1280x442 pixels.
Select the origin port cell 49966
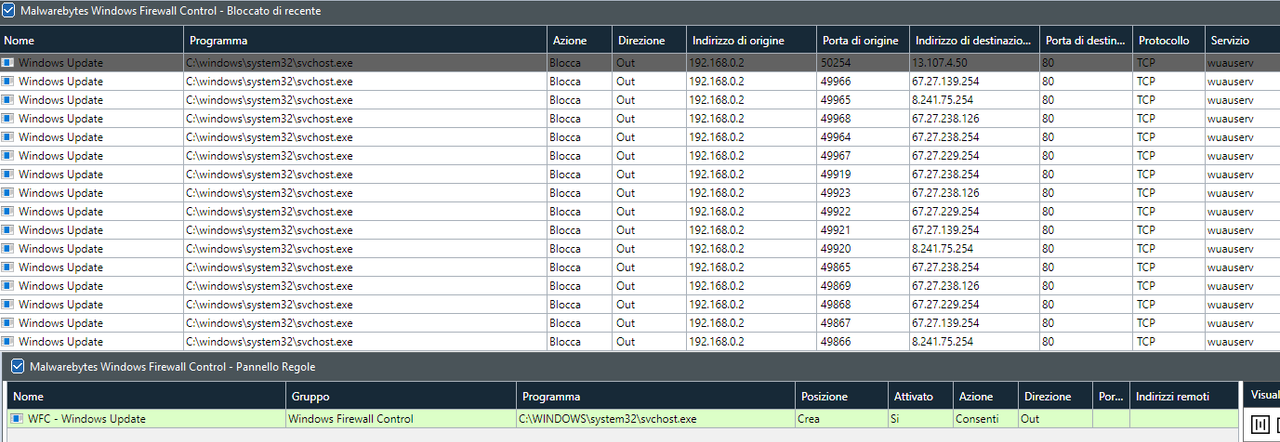pos(862,81)
